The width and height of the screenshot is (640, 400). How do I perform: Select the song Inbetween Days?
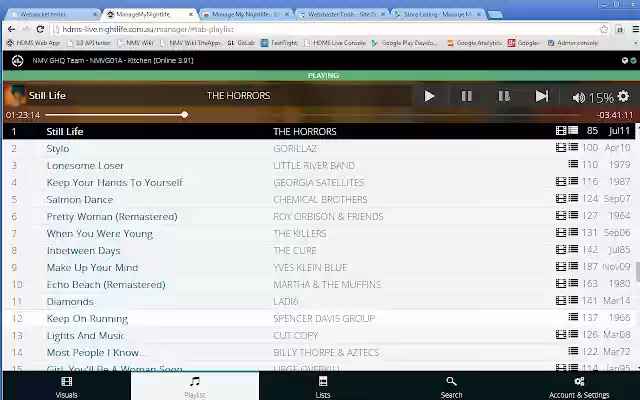[x=83, y=251]
